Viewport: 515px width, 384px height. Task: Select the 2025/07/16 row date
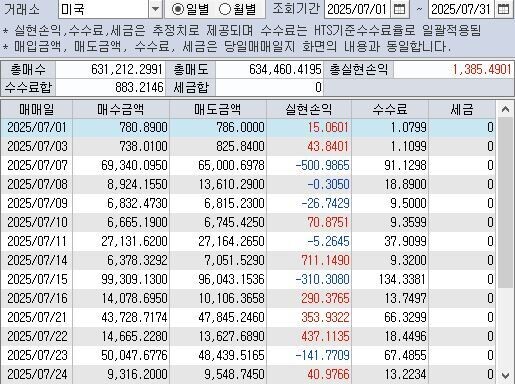tap(37, 298)
